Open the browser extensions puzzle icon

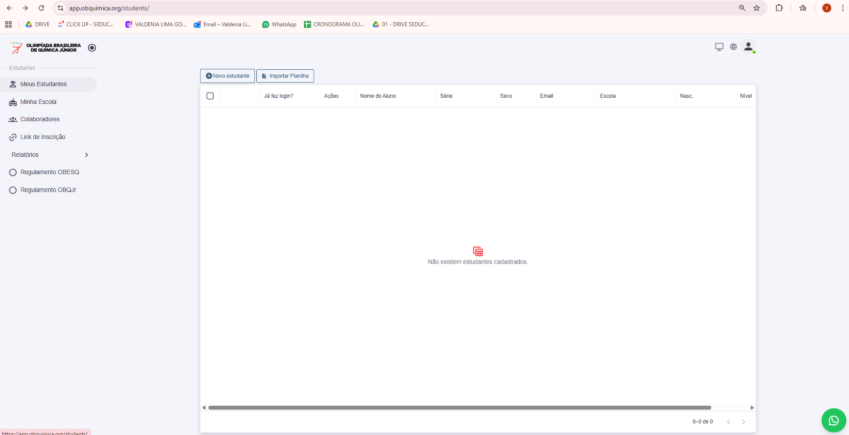(778, 8)
